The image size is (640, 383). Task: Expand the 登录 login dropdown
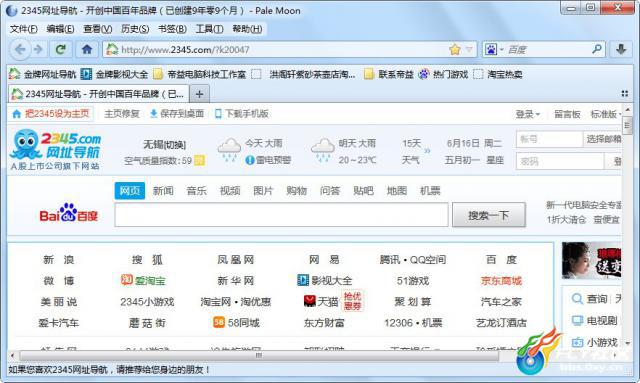[x=527, y=114]
